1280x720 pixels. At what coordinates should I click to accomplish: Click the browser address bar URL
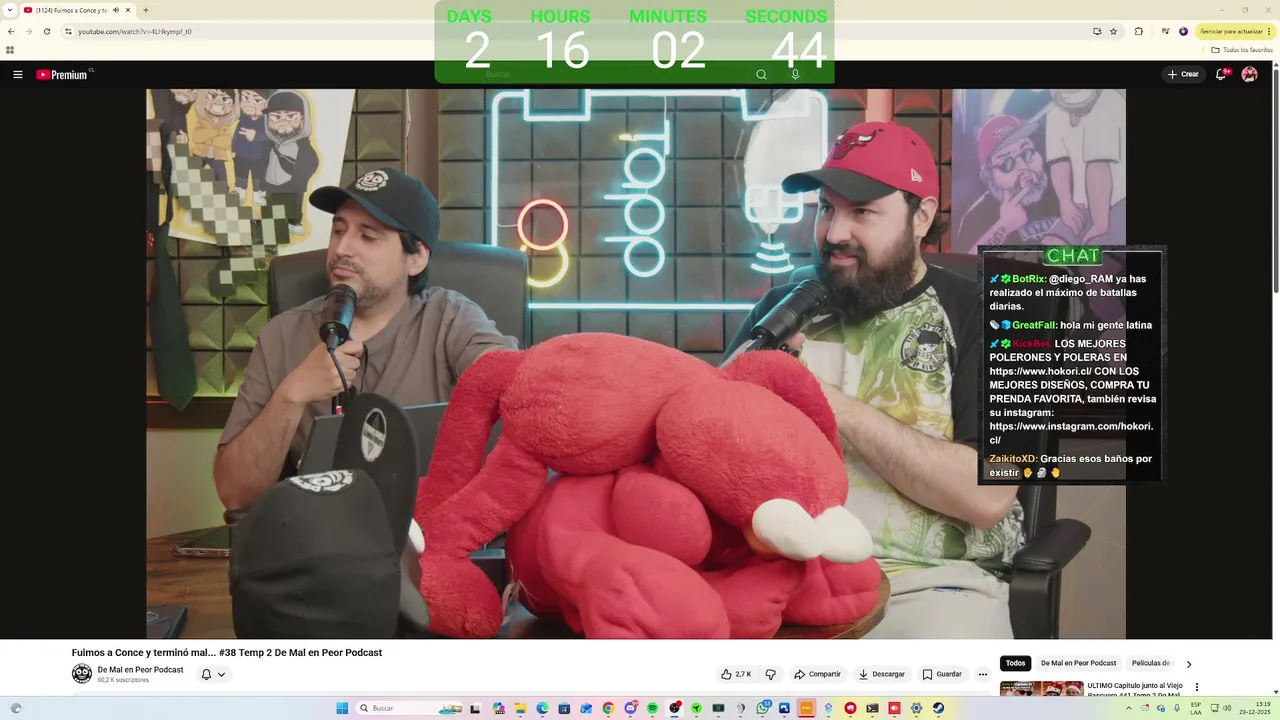pos(135,31)
